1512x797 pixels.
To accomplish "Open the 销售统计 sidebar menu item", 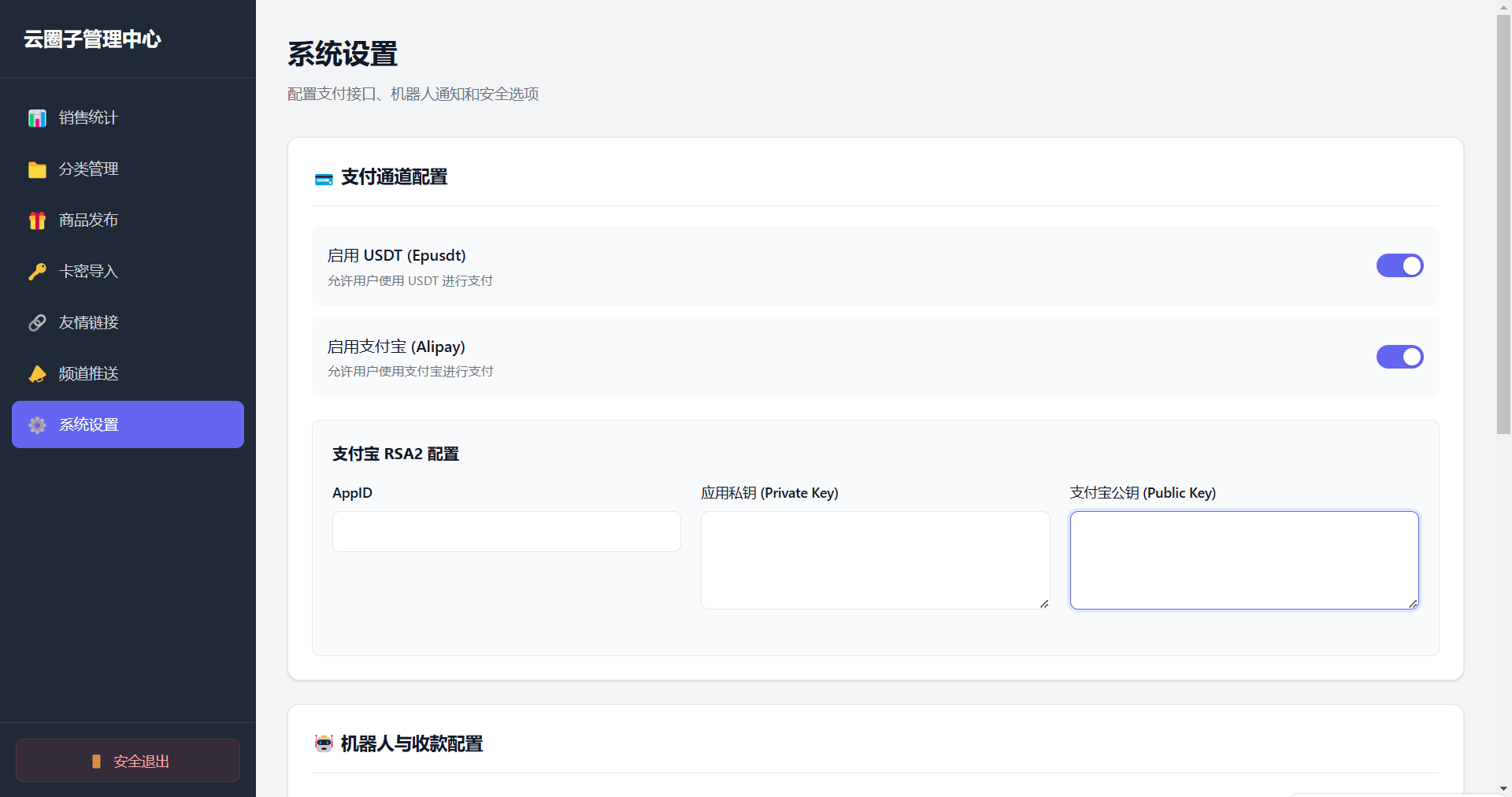I will pos(87,117).
